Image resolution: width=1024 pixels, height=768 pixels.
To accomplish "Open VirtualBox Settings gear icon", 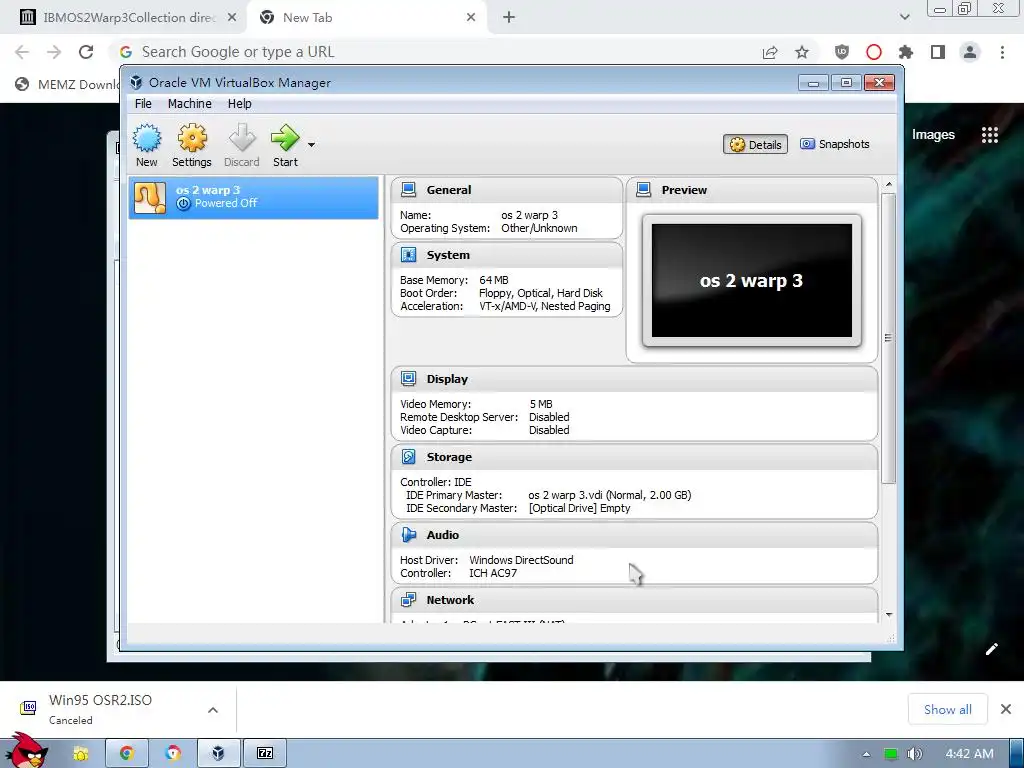I will [x=192, y=138].
